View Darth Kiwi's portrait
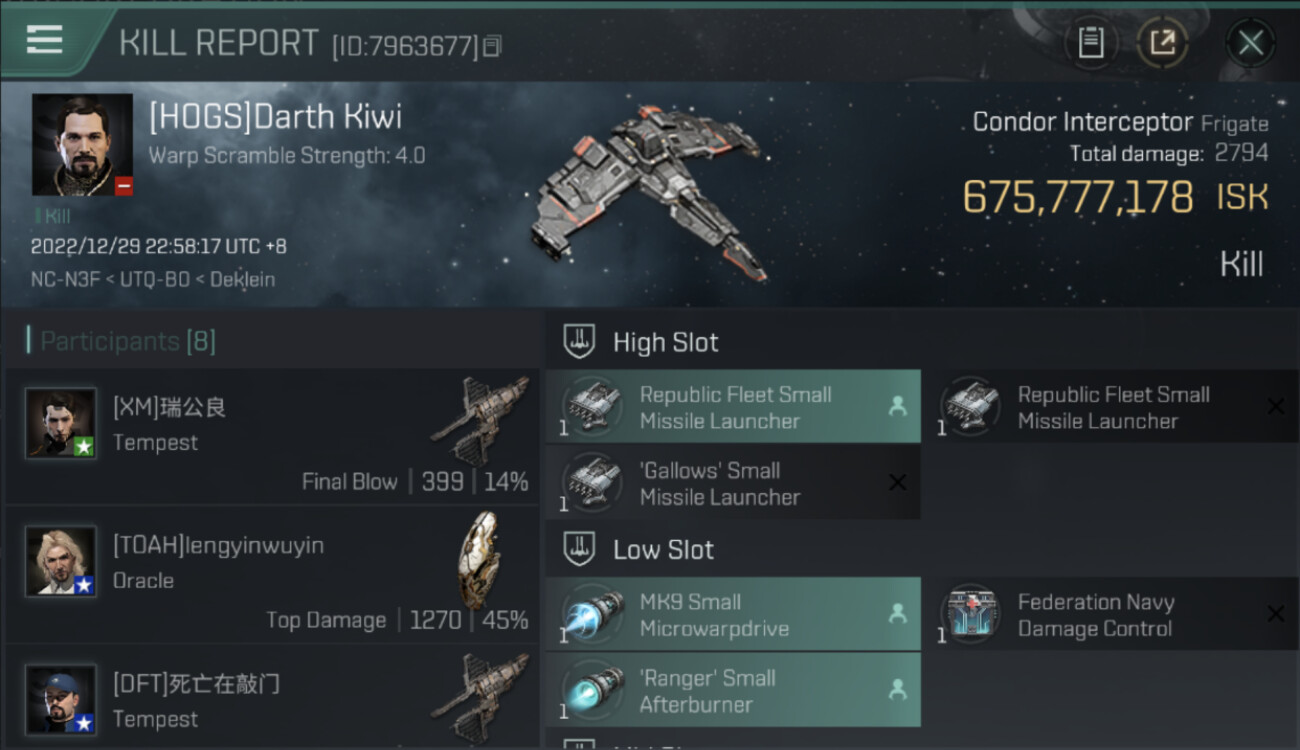This screenshot has width=1300, height=750. click(82, 145)
